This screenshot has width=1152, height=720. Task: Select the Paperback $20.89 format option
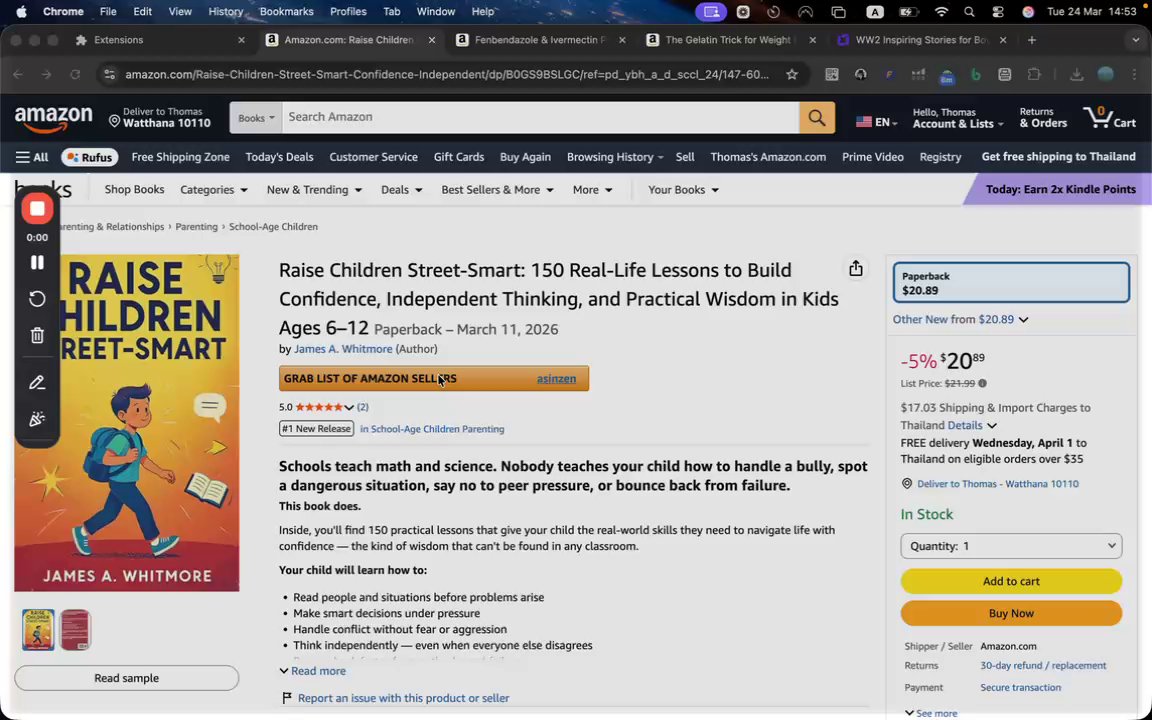tap(1011, 283)
